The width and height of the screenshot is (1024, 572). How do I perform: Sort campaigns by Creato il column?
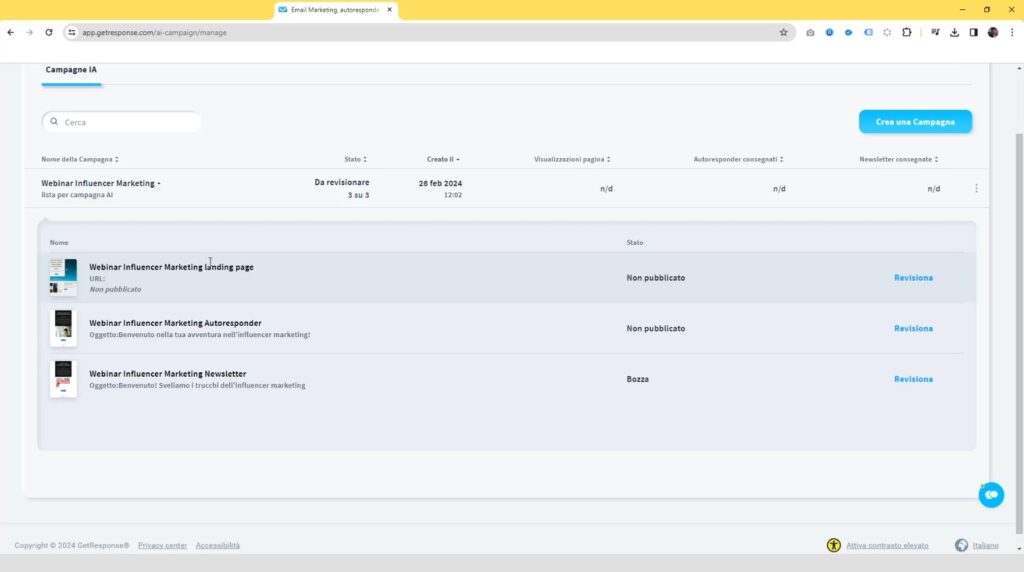coord(443,159)
